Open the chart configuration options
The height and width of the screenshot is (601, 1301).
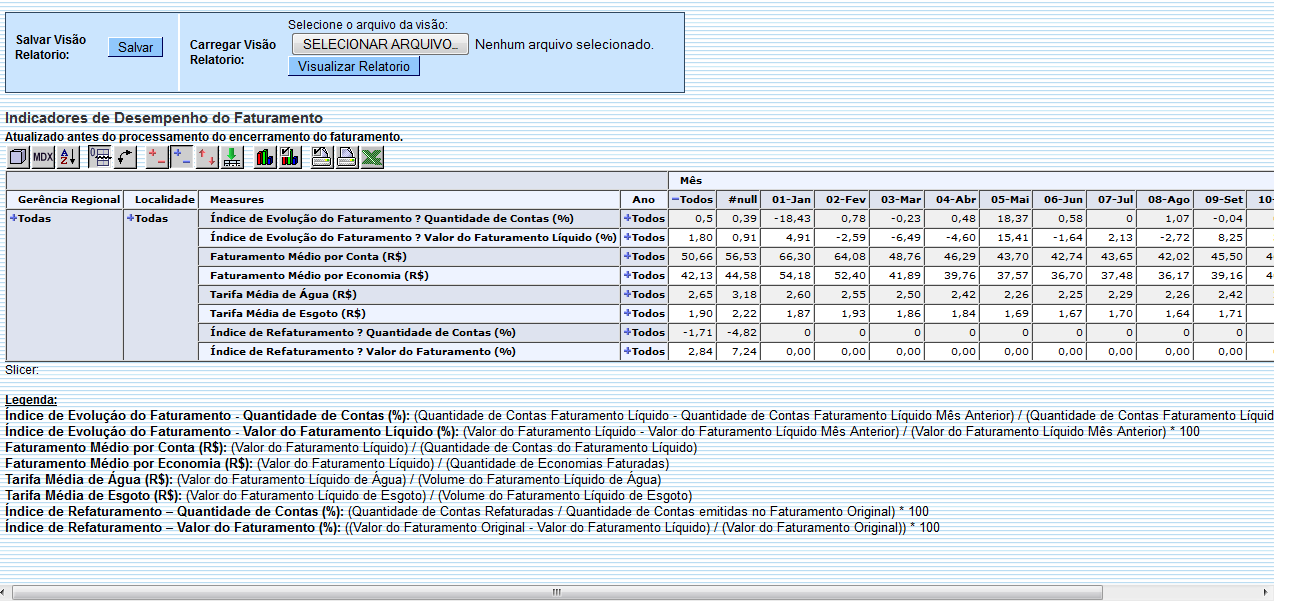tap(292, 156)
